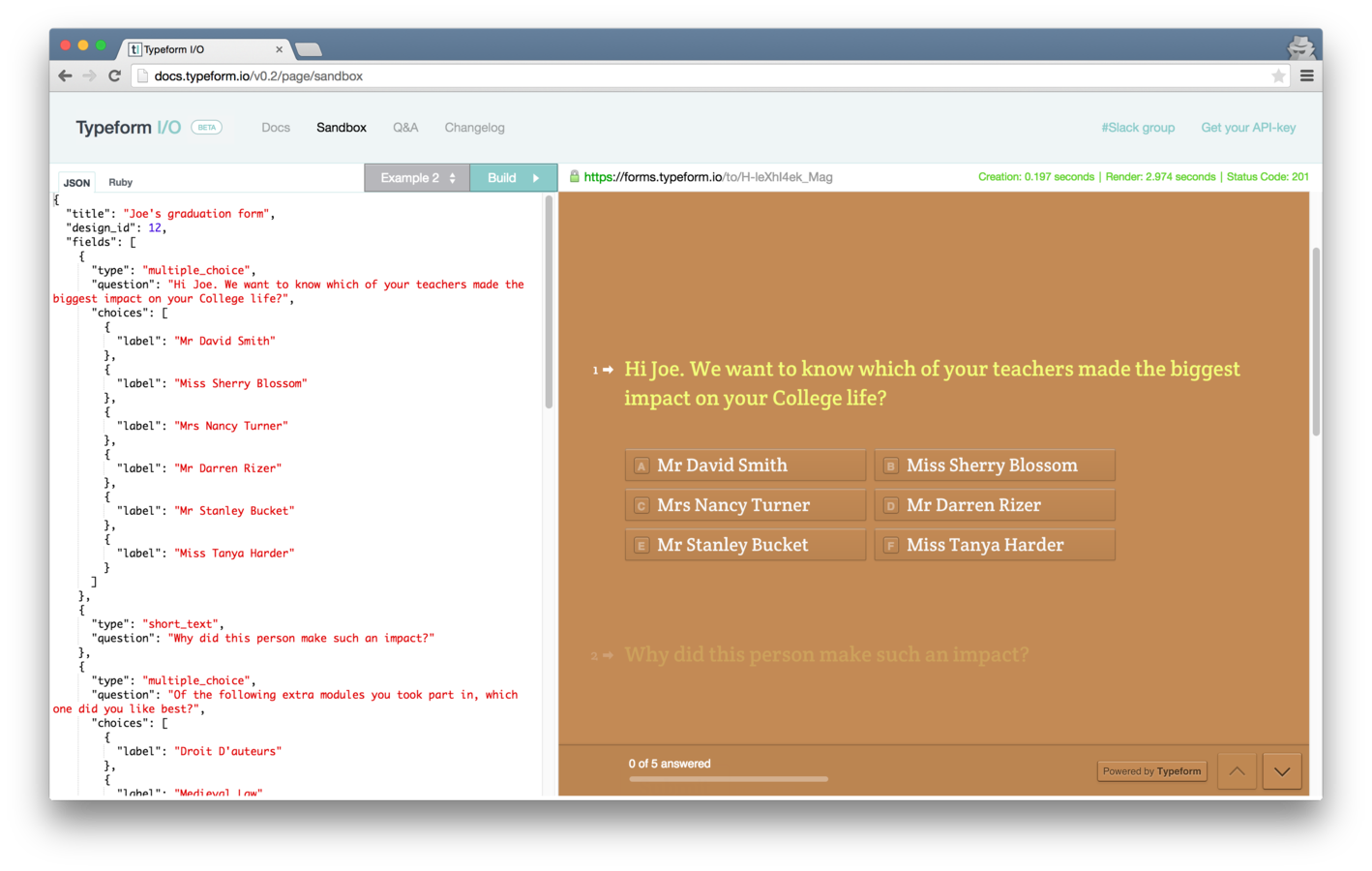Select answer C Mrs Nancy Turner
Viewport: 1372px width, 871px height.
745,505
